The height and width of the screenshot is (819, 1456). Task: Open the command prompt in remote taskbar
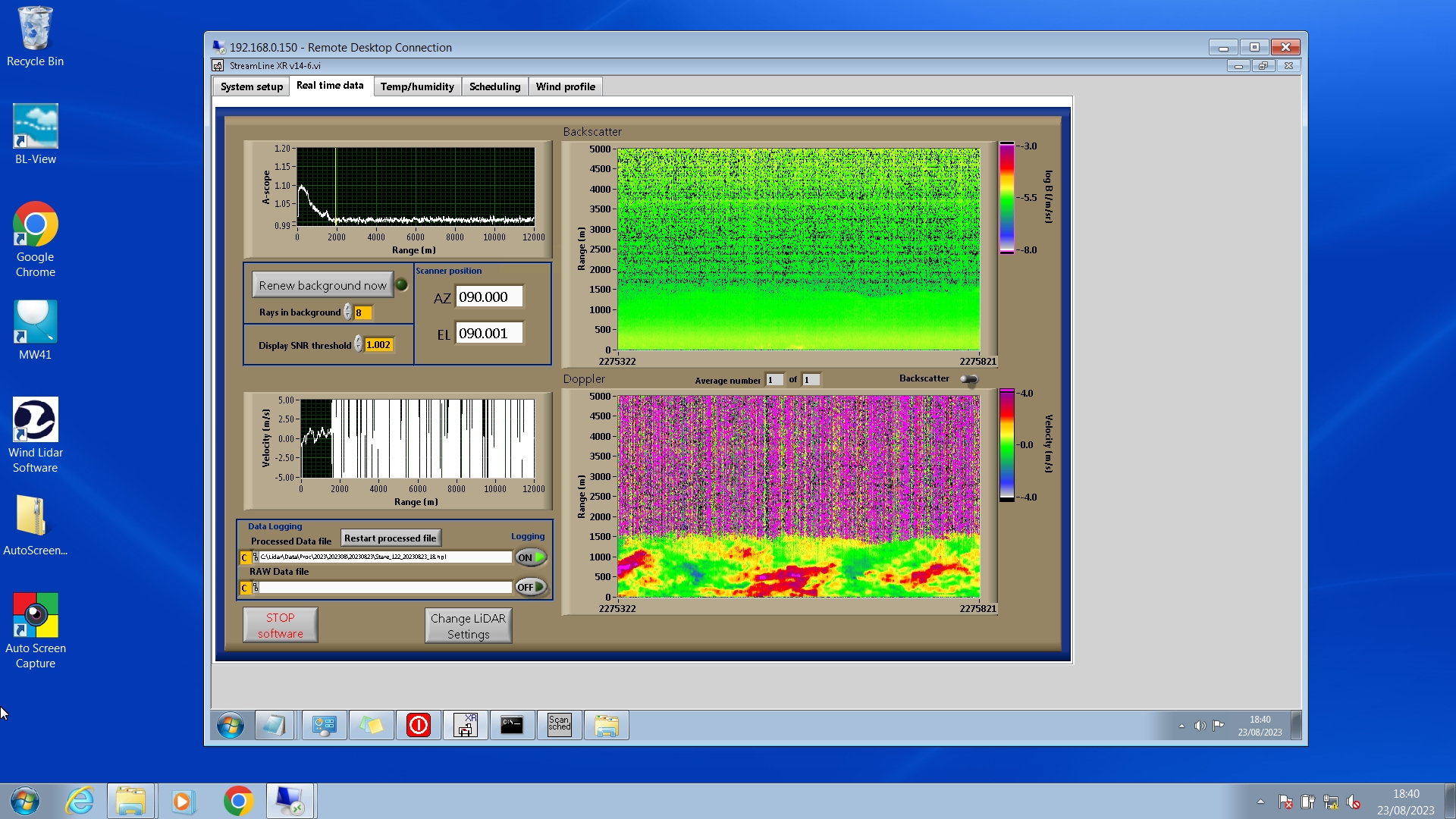tap(512, 726)
